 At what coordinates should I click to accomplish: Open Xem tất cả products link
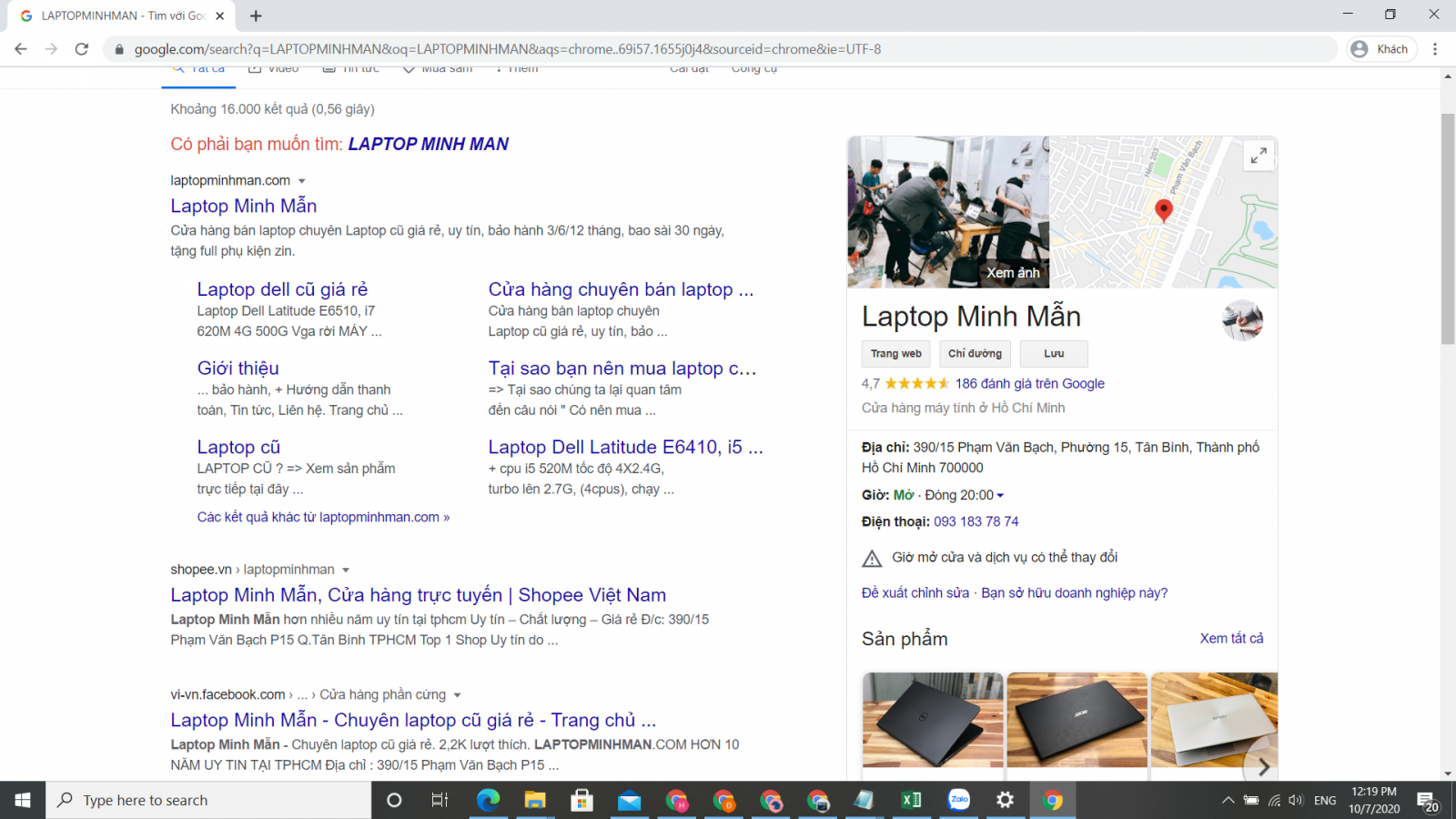(x=1231, y=639)
